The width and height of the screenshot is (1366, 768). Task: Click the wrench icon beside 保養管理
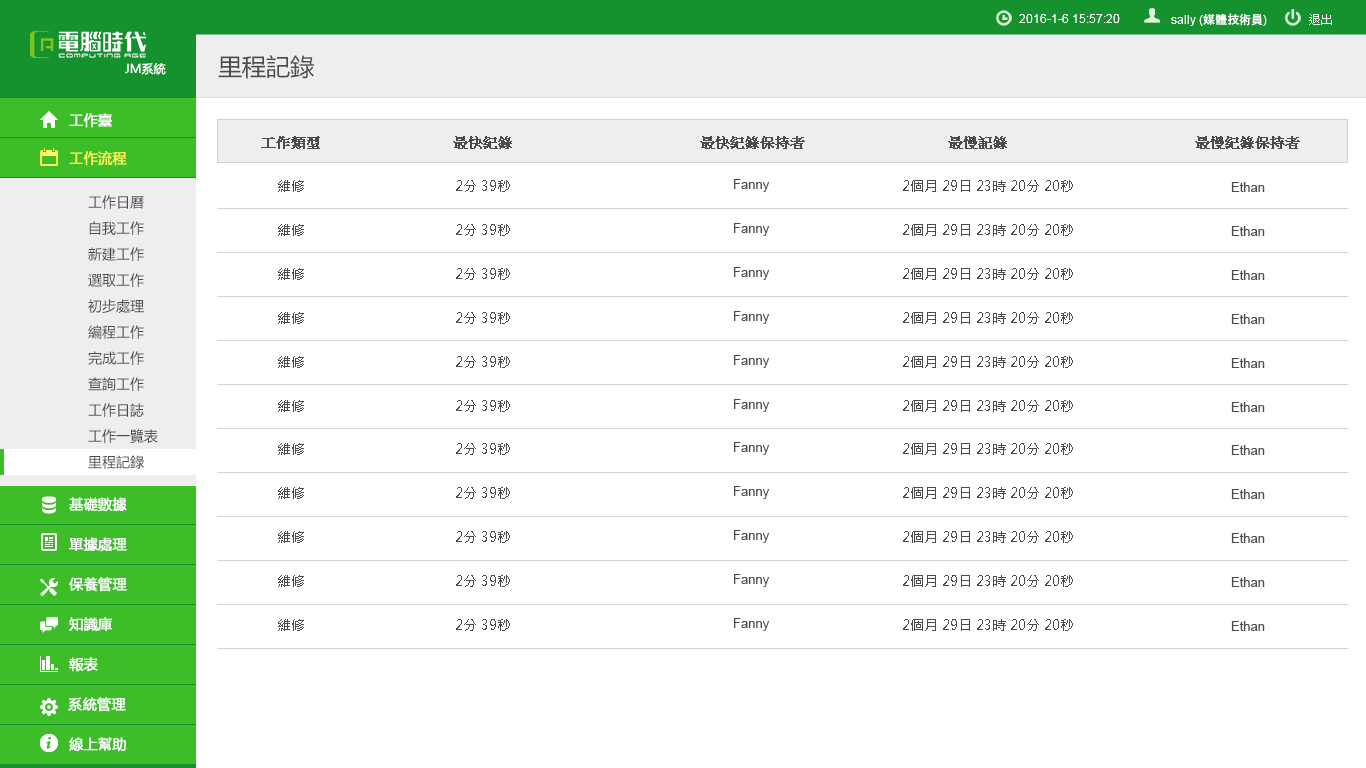pyautogui.click(x=49, y=586)
